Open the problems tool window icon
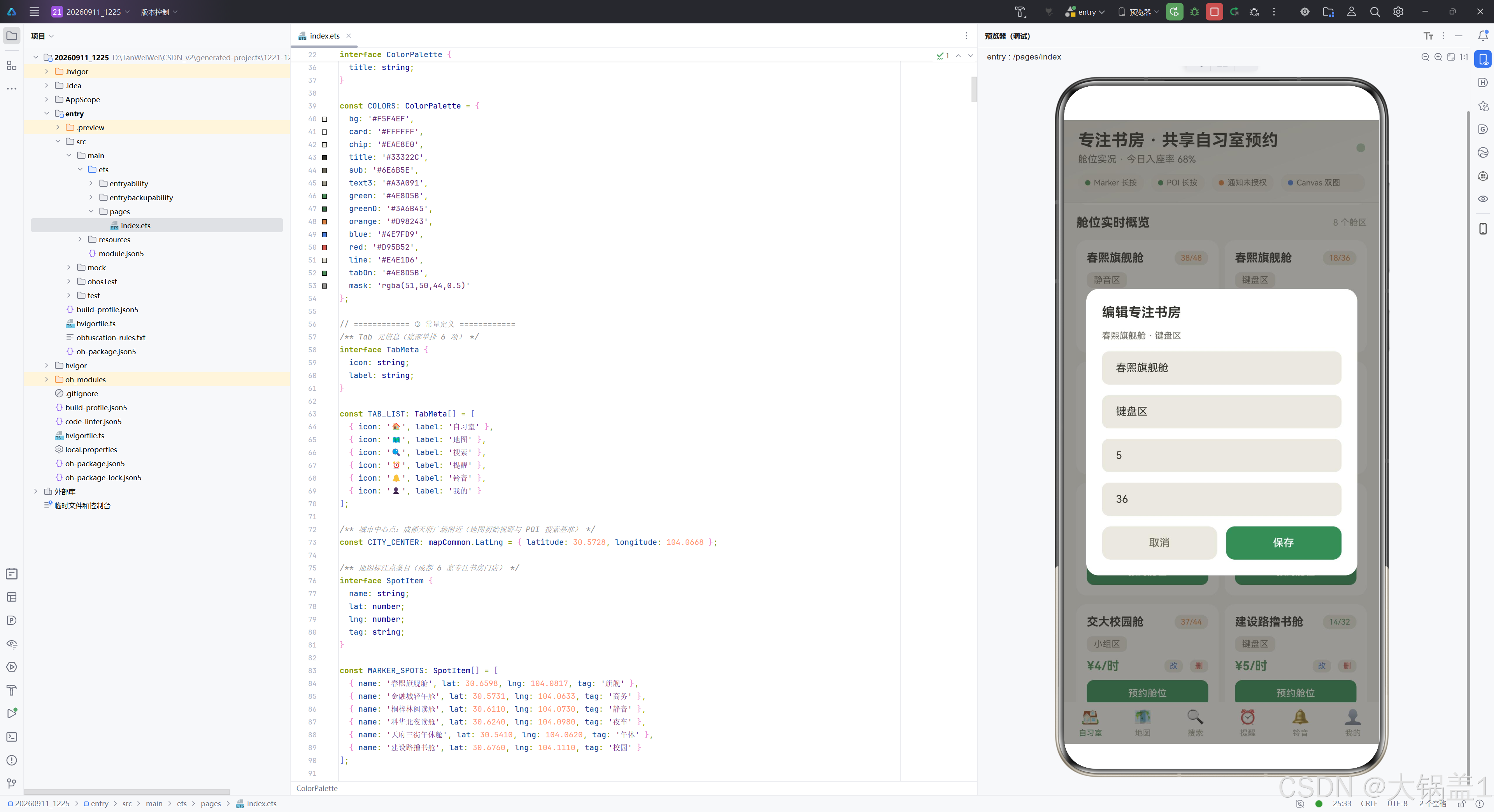Viewport: 1494px width, 812px height. pyautogui.click(x=12, y=760)
